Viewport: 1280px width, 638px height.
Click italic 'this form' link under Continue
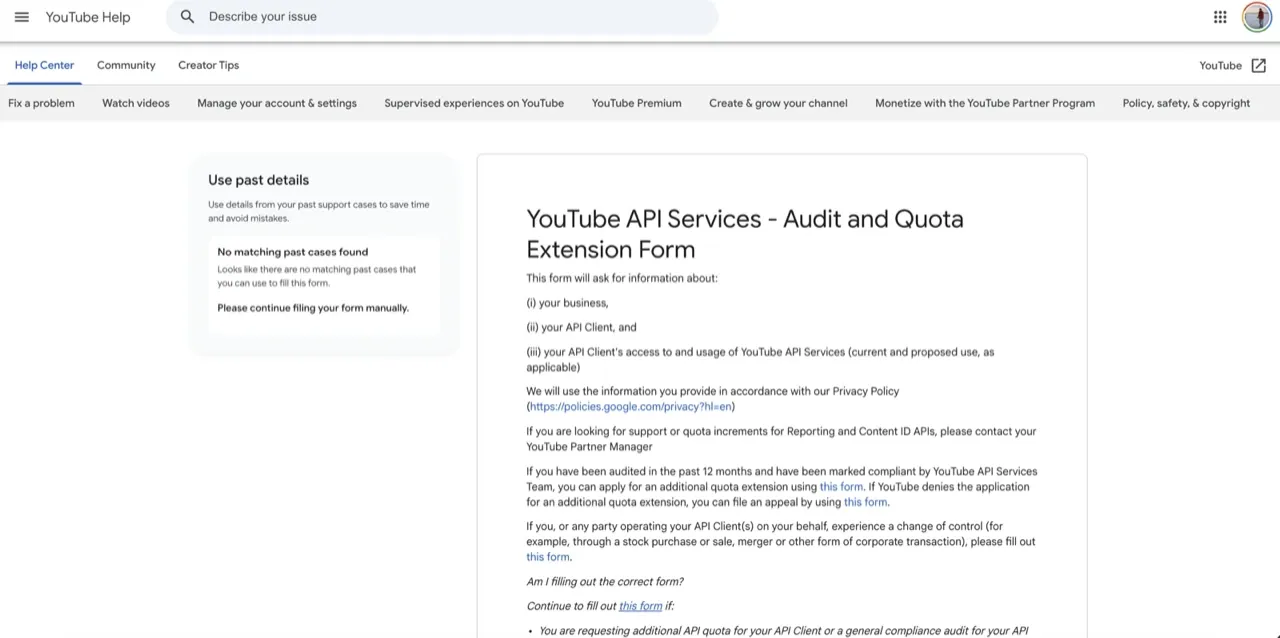click(640, 606)
